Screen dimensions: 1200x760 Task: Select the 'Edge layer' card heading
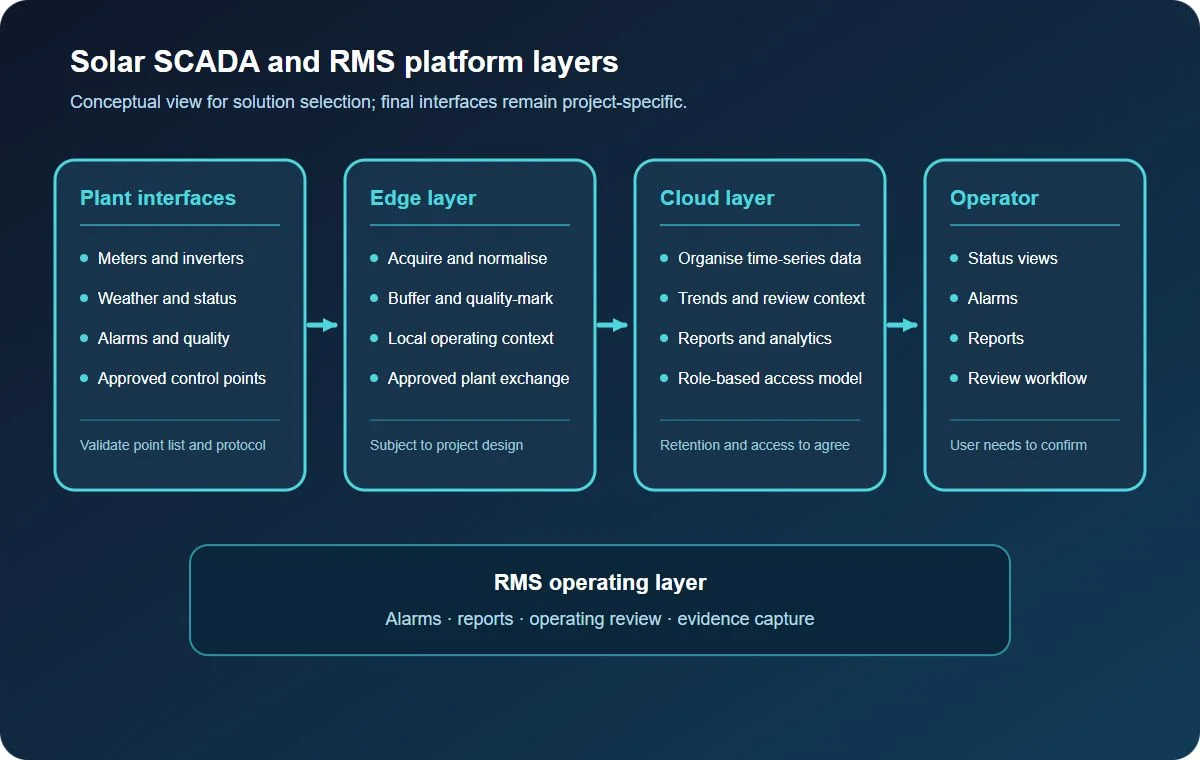coord(423,198)
